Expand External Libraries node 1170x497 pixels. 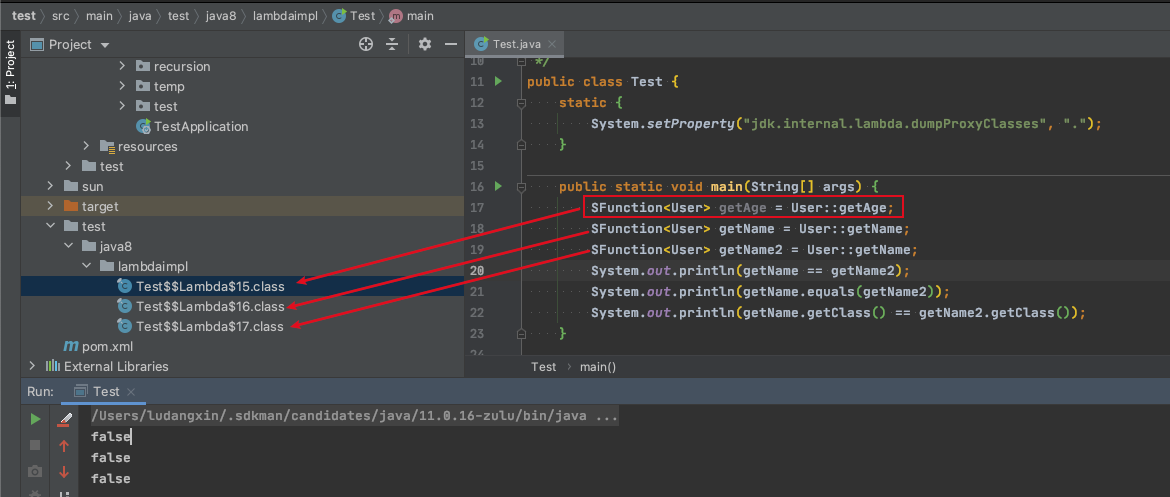pyautogui.click(x=32, y=366)
